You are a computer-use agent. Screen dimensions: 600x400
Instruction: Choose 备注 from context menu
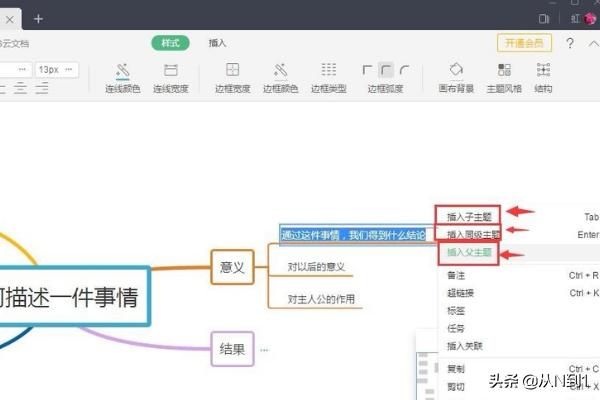pyautogui.click(x=519, y=275)
